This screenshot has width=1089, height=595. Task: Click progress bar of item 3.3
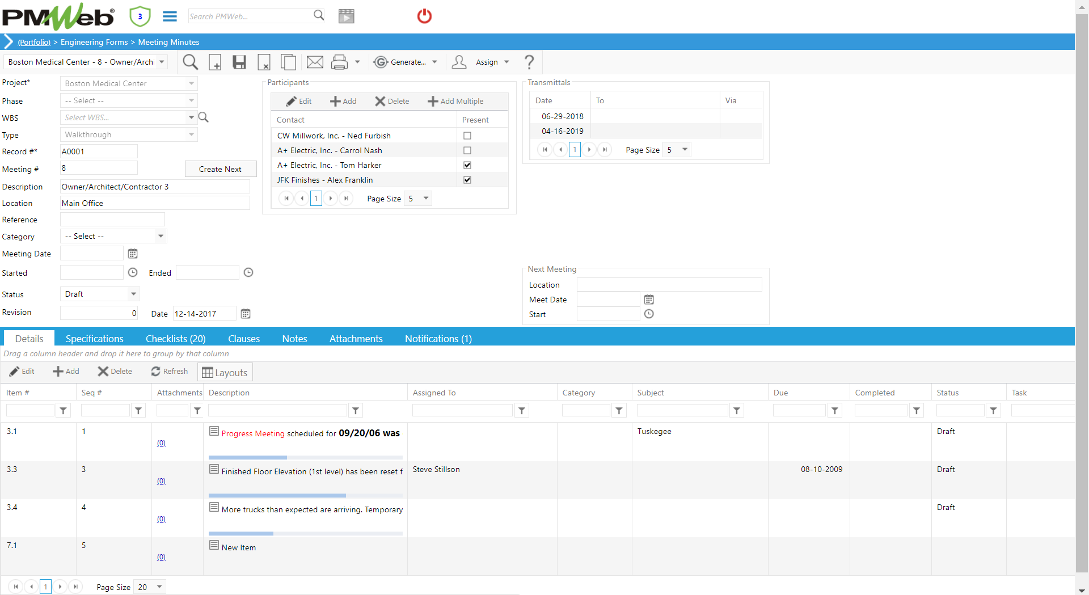306,496
